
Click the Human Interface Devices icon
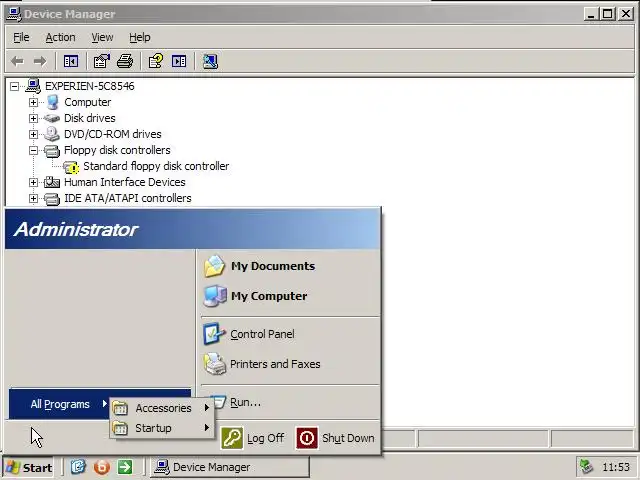click(51, 182)
